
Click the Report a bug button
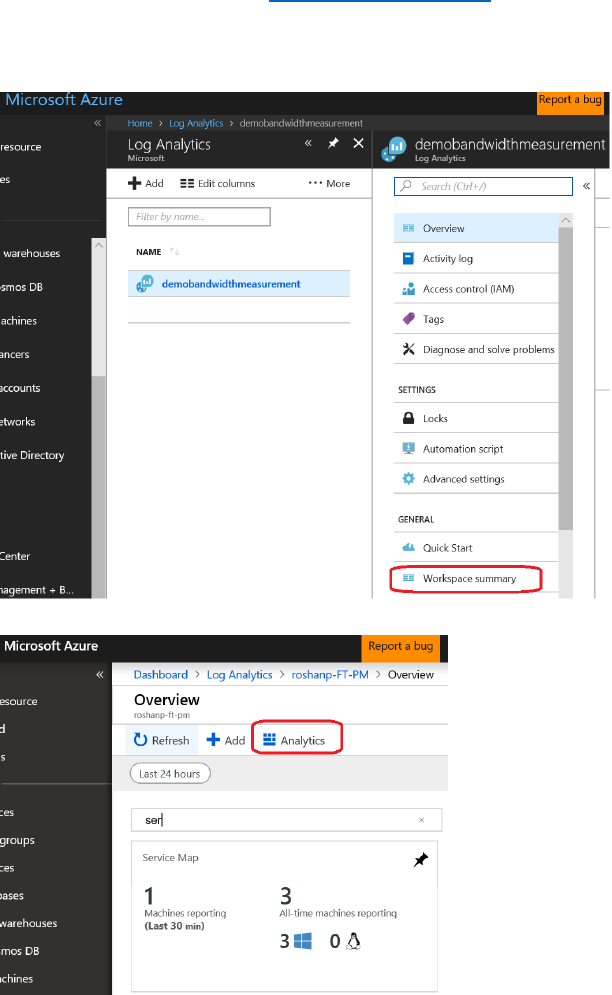572,100
